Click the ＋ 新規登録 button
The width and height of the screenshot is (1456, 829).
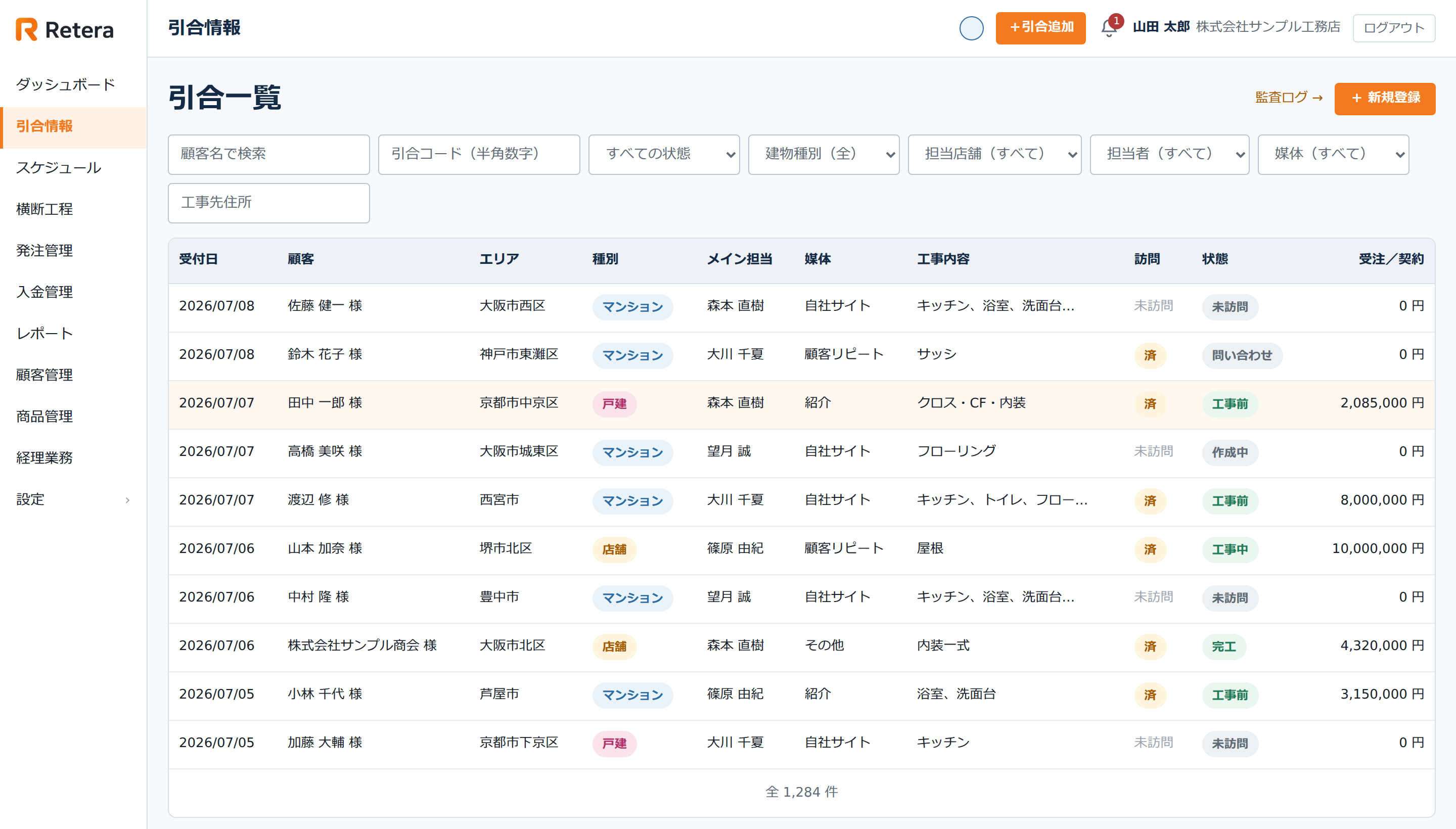pos(1384,99)
